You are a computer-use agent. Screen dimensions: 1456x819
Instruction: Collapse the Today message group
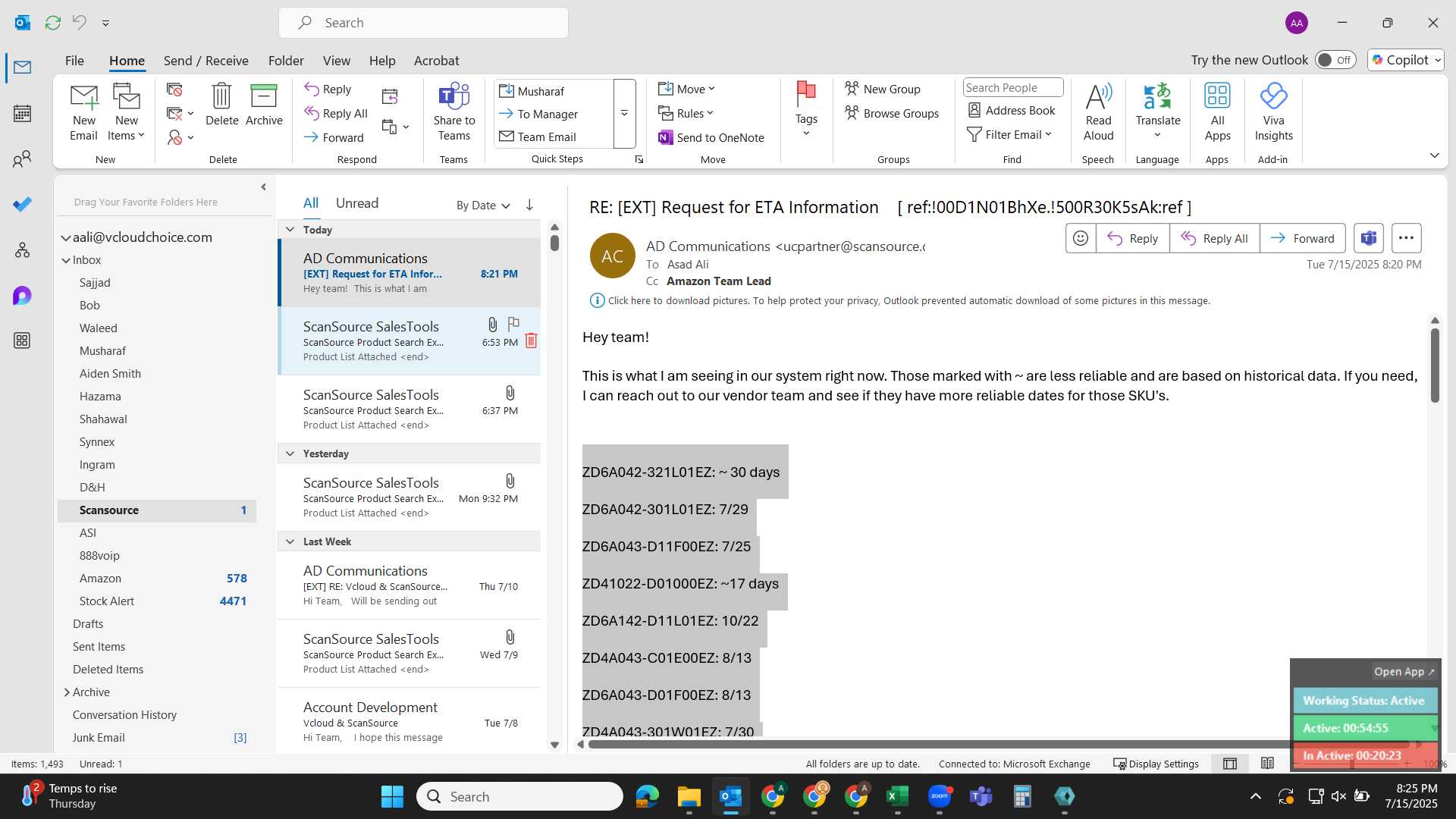point(290,229)
